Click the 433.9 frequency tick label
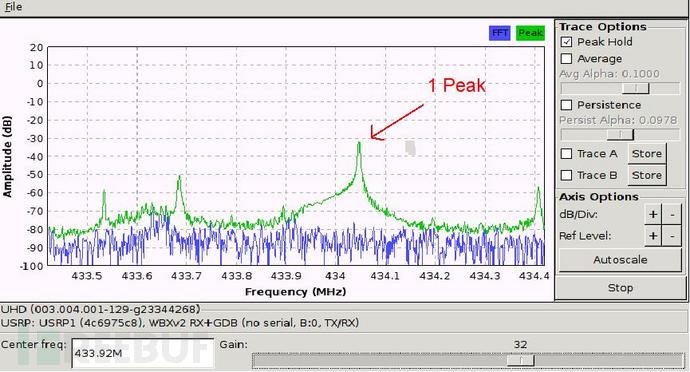Screen dimensions: 690x372 pyautogui.click(x=286, y=276)
